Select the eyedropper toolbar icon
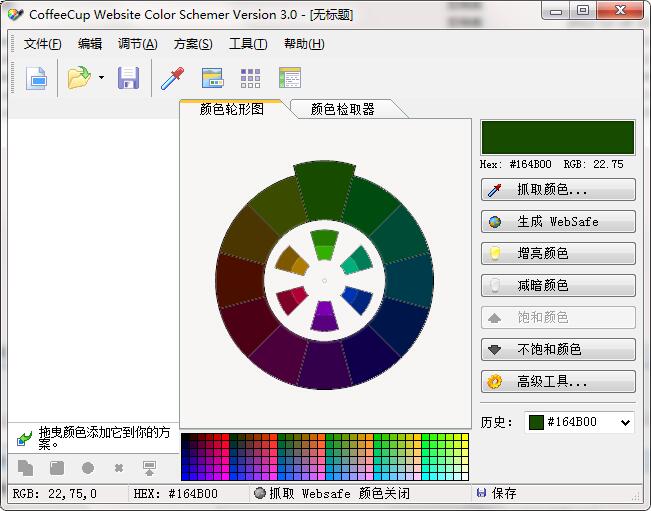Screen dimensions: 651x511 172,78
